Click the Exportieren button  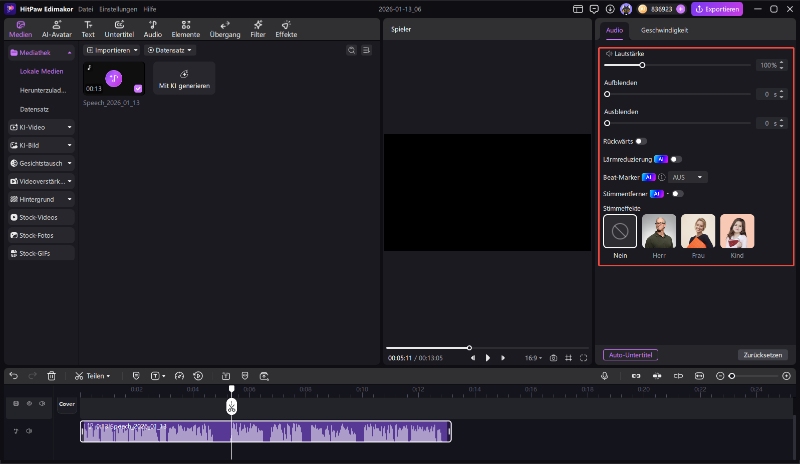pyautogui.click(x=717, y=9)
